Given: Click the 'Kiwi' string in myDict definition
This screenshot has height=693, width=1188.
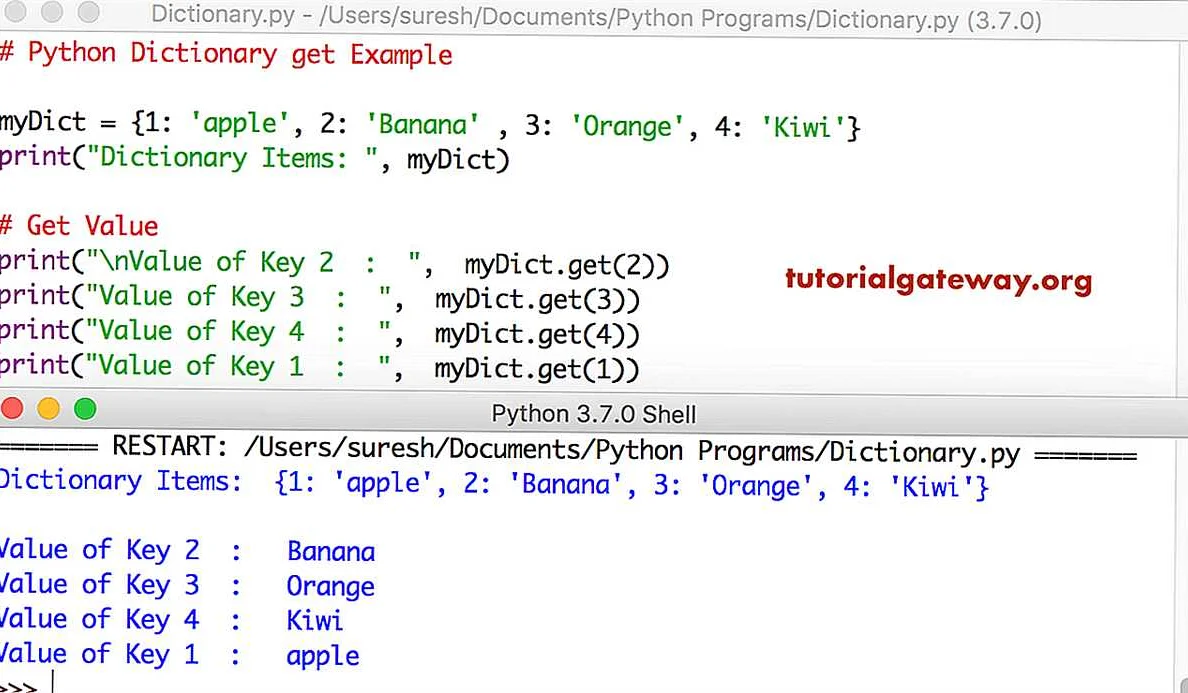Looking at the screenshot, I should pyautogui.click(x=802, y=127).
